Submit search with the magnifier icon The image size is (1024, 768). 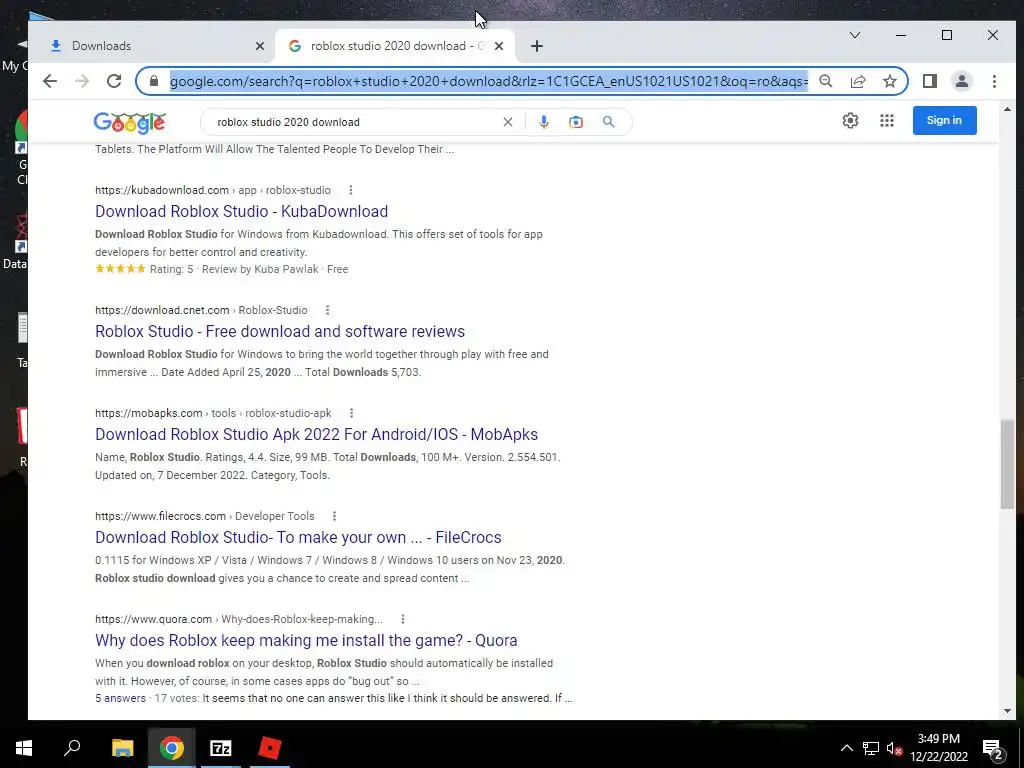click(x=608, y=122)
